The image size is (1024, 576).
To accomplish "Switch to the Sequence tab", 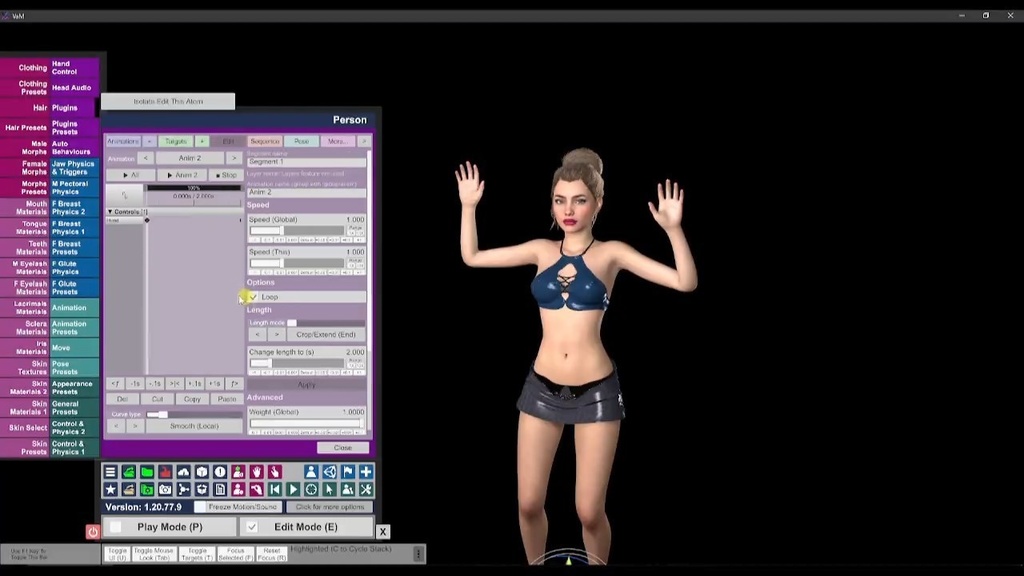I will [x=264, y=141].
